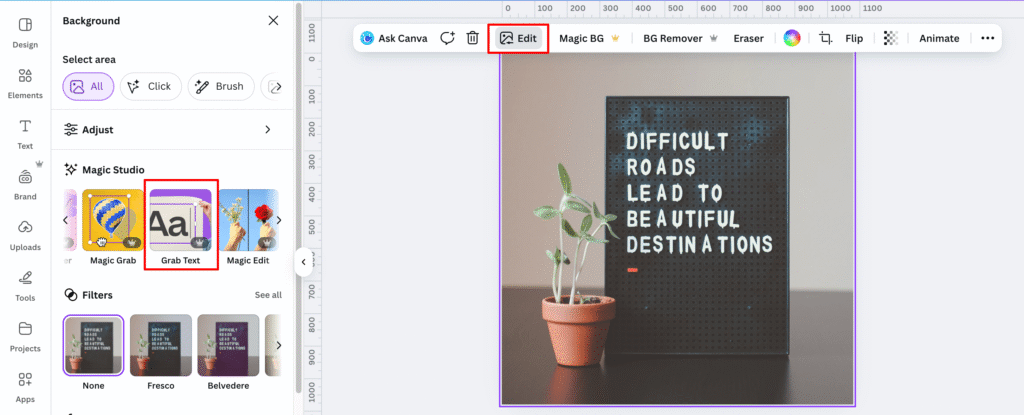Choose the Click select area option
This screenshot has height=415, width=1024.
(x=150, y=86)
